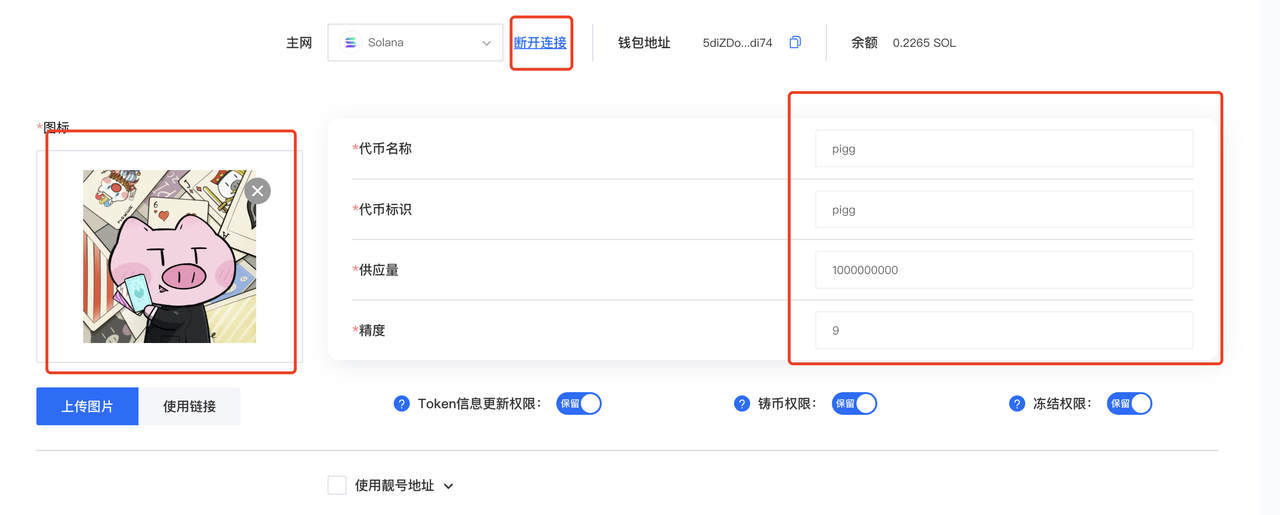Screen dimensions: 1280x515
Task: Click help icon beside 冻结权限
Action: coord(1017,404)
